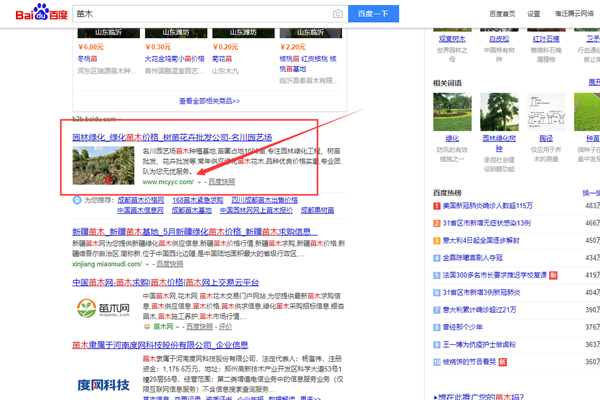Open the 宿迁腾云网络 account menu

pos(574,13)
